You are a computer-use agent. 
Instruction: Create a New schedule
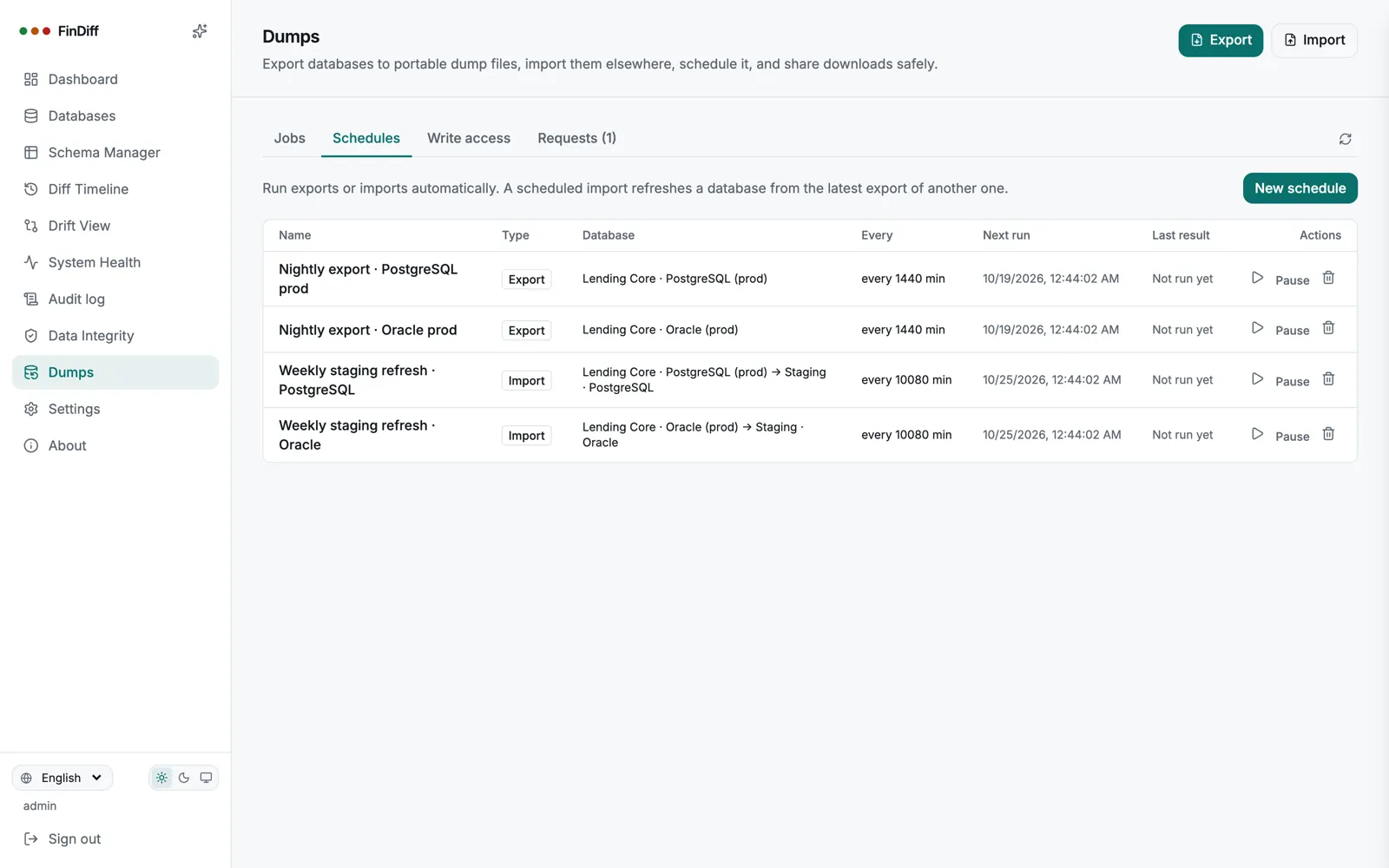(1300, 188)
